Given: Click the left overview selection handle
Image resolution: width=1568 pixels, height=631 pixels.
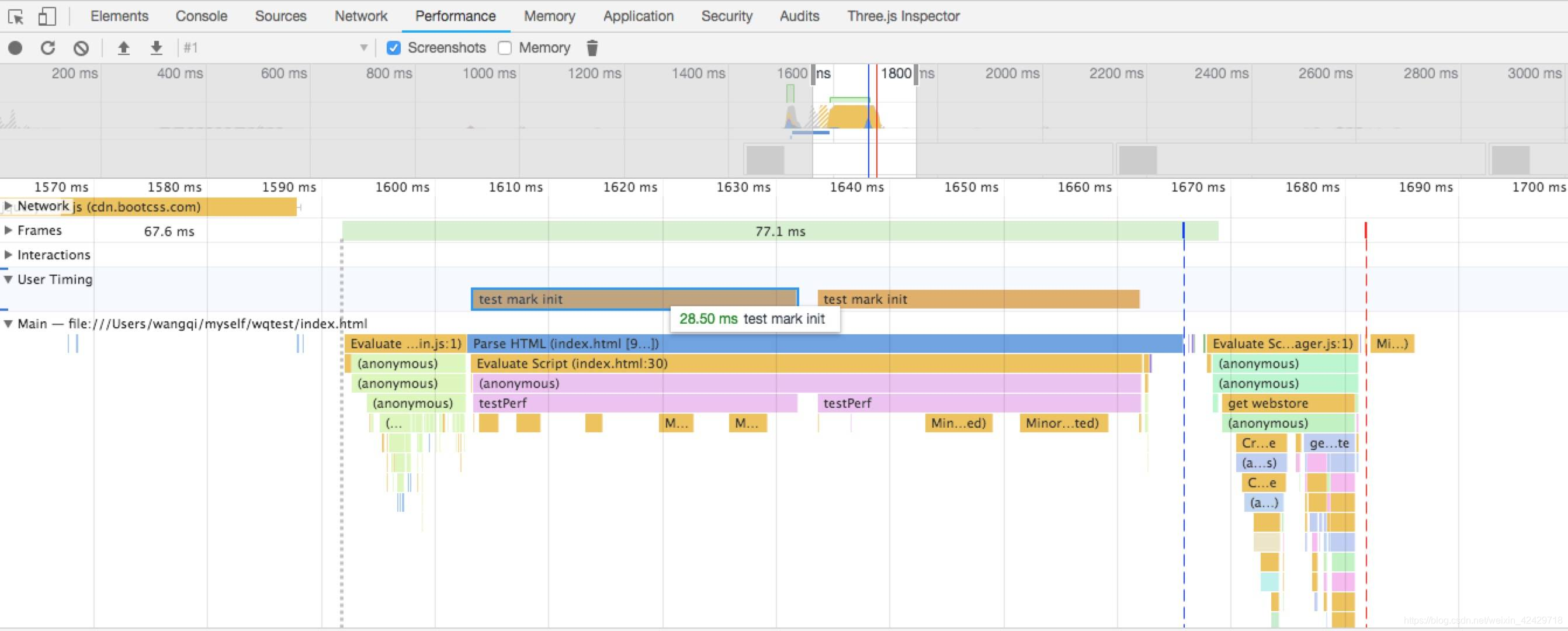Looking at the screenshot, I should [x=813, y=75].
